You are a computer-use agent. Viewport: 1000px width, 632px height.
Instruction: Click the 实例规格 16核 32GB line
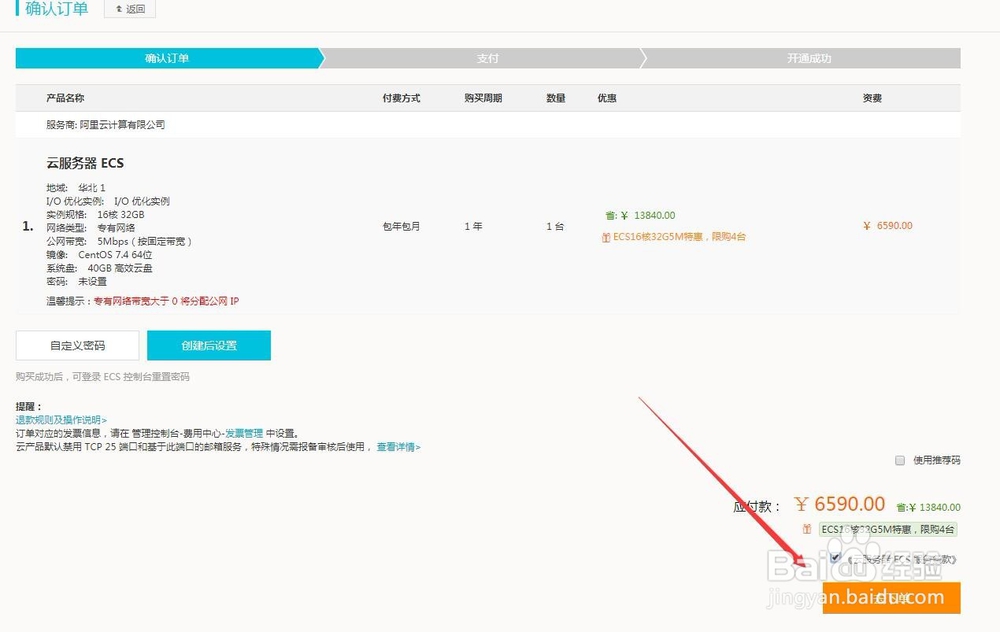95,214
